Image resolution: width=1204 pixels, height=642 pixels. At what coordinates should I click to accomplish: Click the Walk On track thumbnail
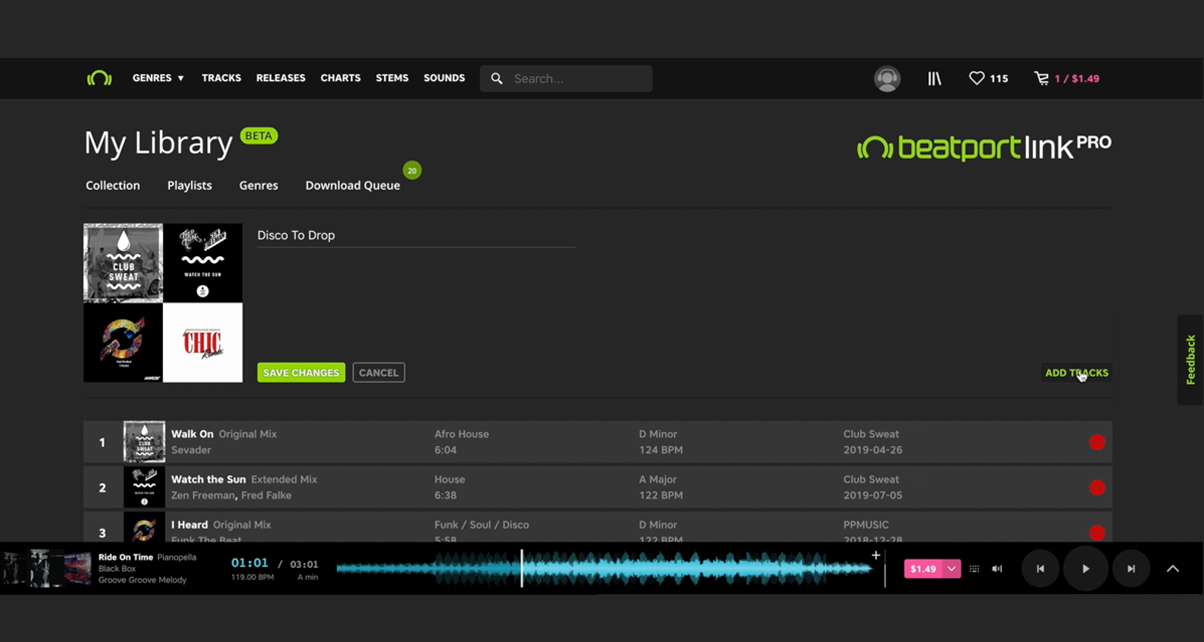[x=144, y=442]
